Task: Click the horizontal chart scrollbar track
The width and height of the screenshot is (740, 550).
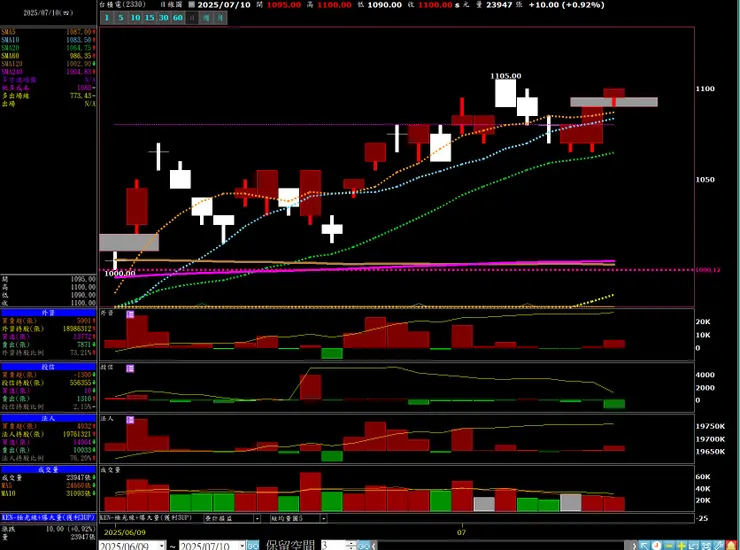Action: coord(503,546)
